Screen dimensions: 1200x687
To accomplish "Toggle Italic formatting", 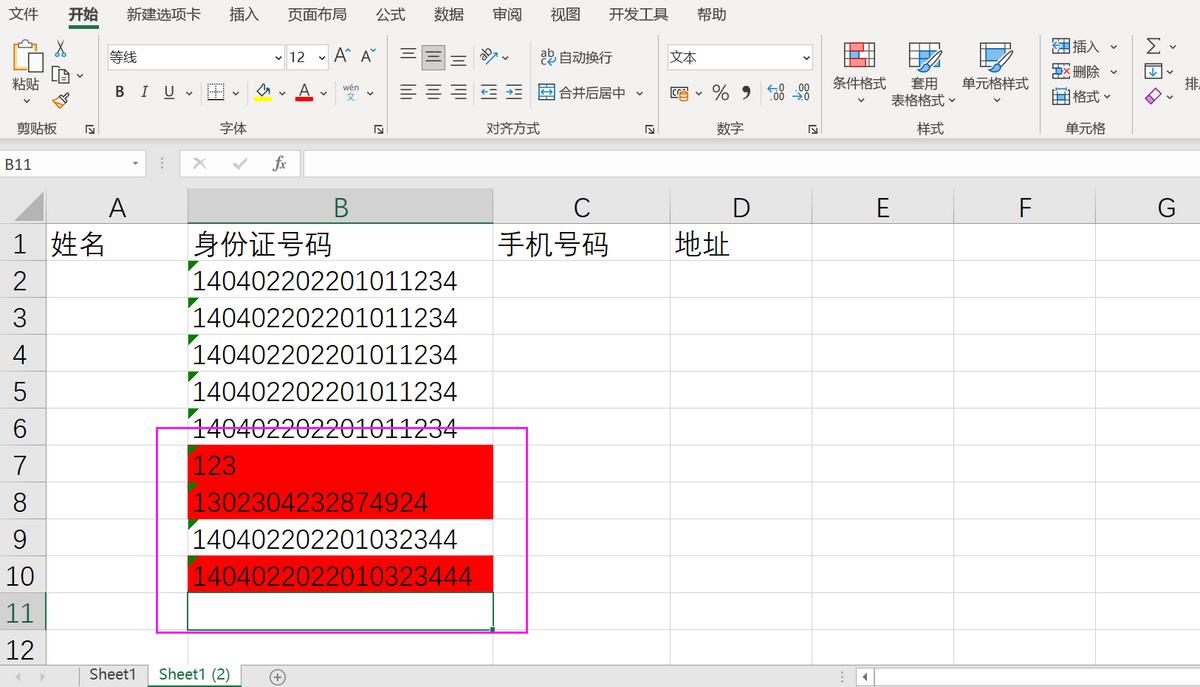I will pos(143,91).
